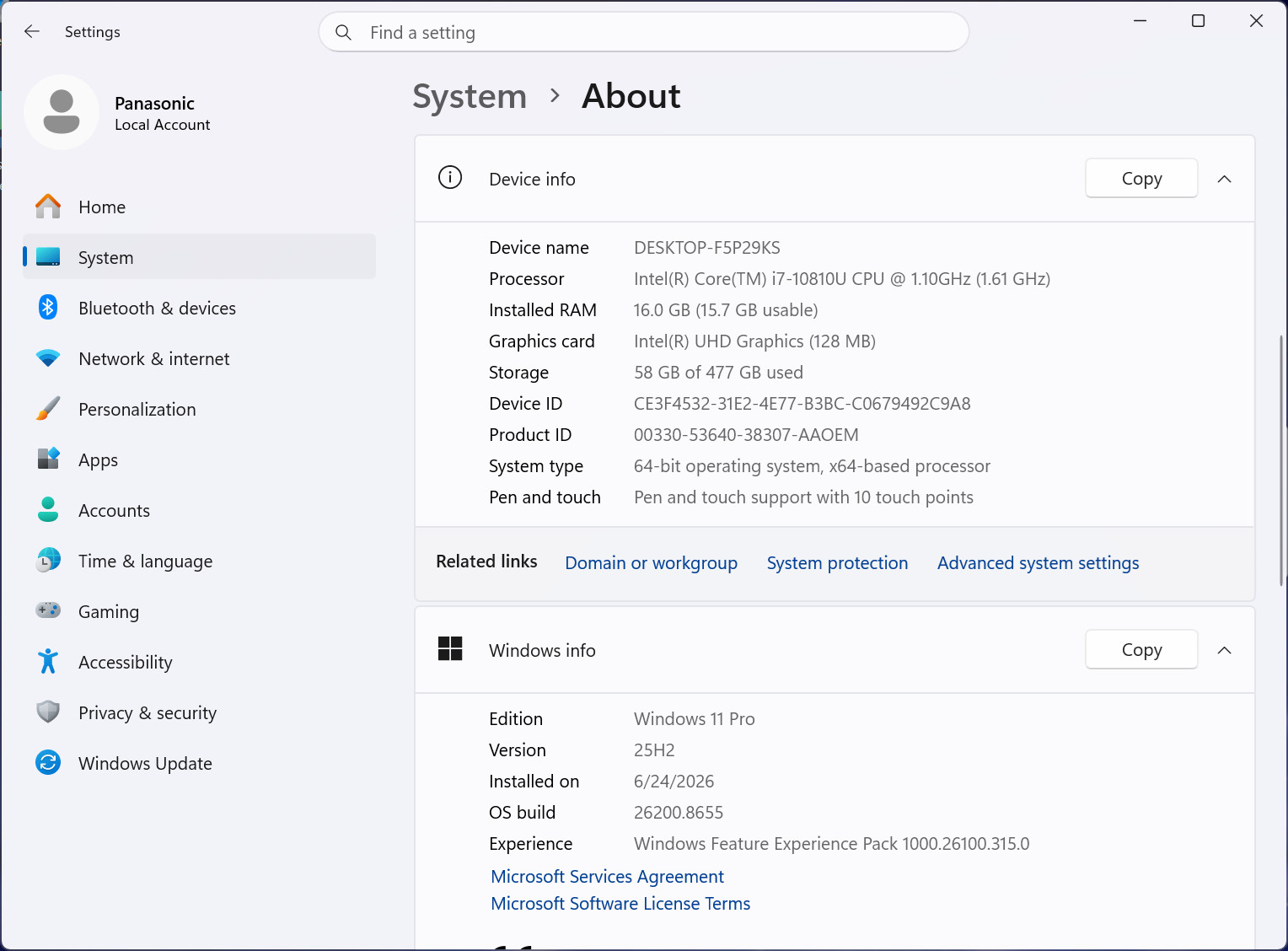Click the Network wifi icon

48,358
